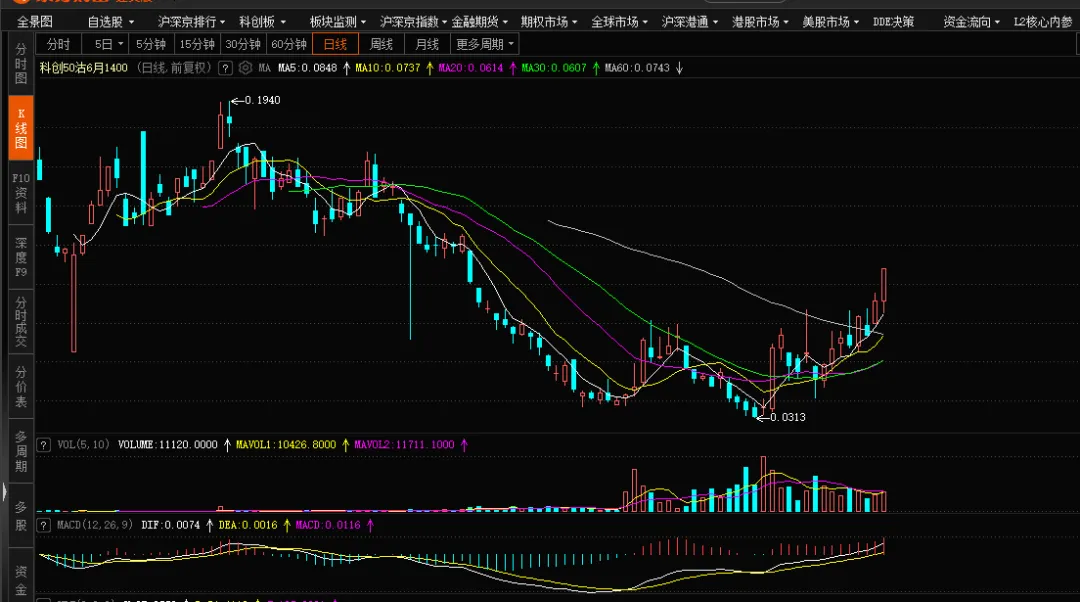Viewport: 1080px width, 602px height.
Task: Open the 深度F9 sidebar tab
Action: coord(21,258)
